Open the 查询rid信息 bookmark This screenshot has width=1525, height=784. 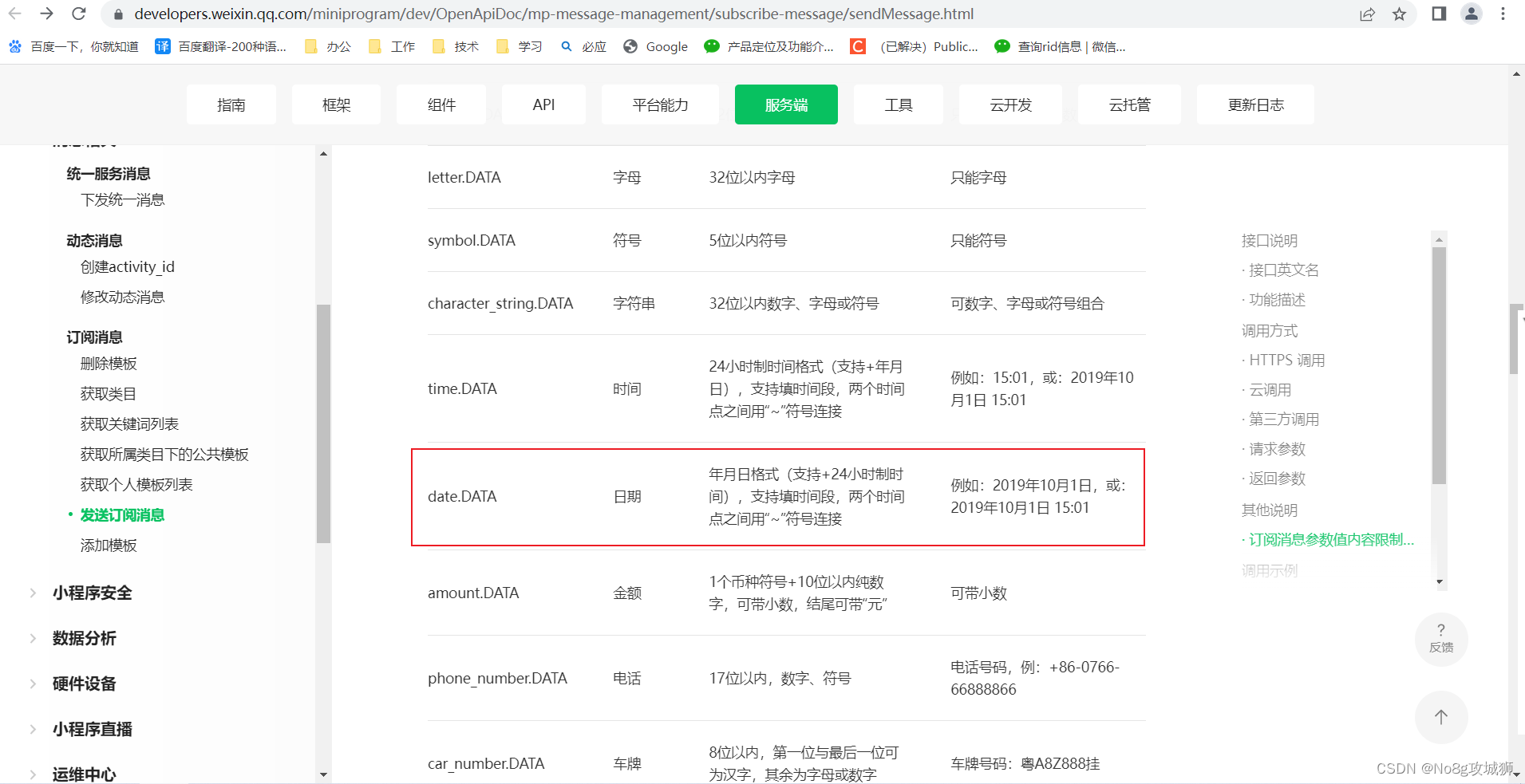(1060, 46)
